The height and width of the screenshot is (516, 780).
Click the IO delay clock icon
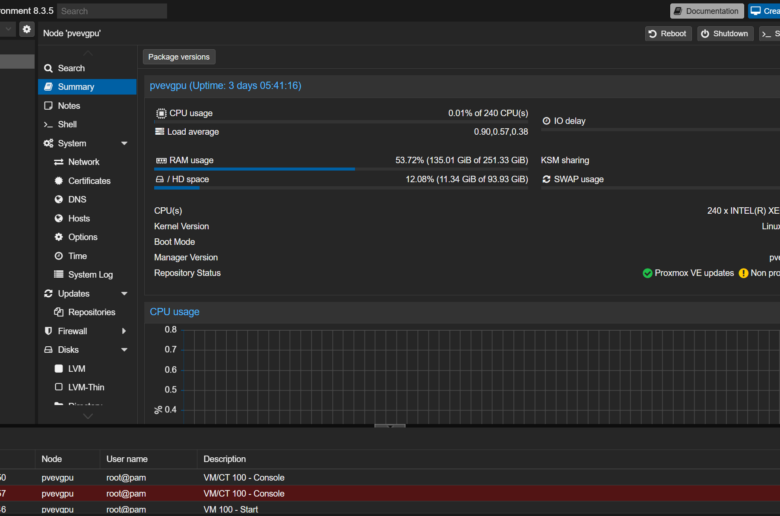pyautogui.click(x=546, y=121)
